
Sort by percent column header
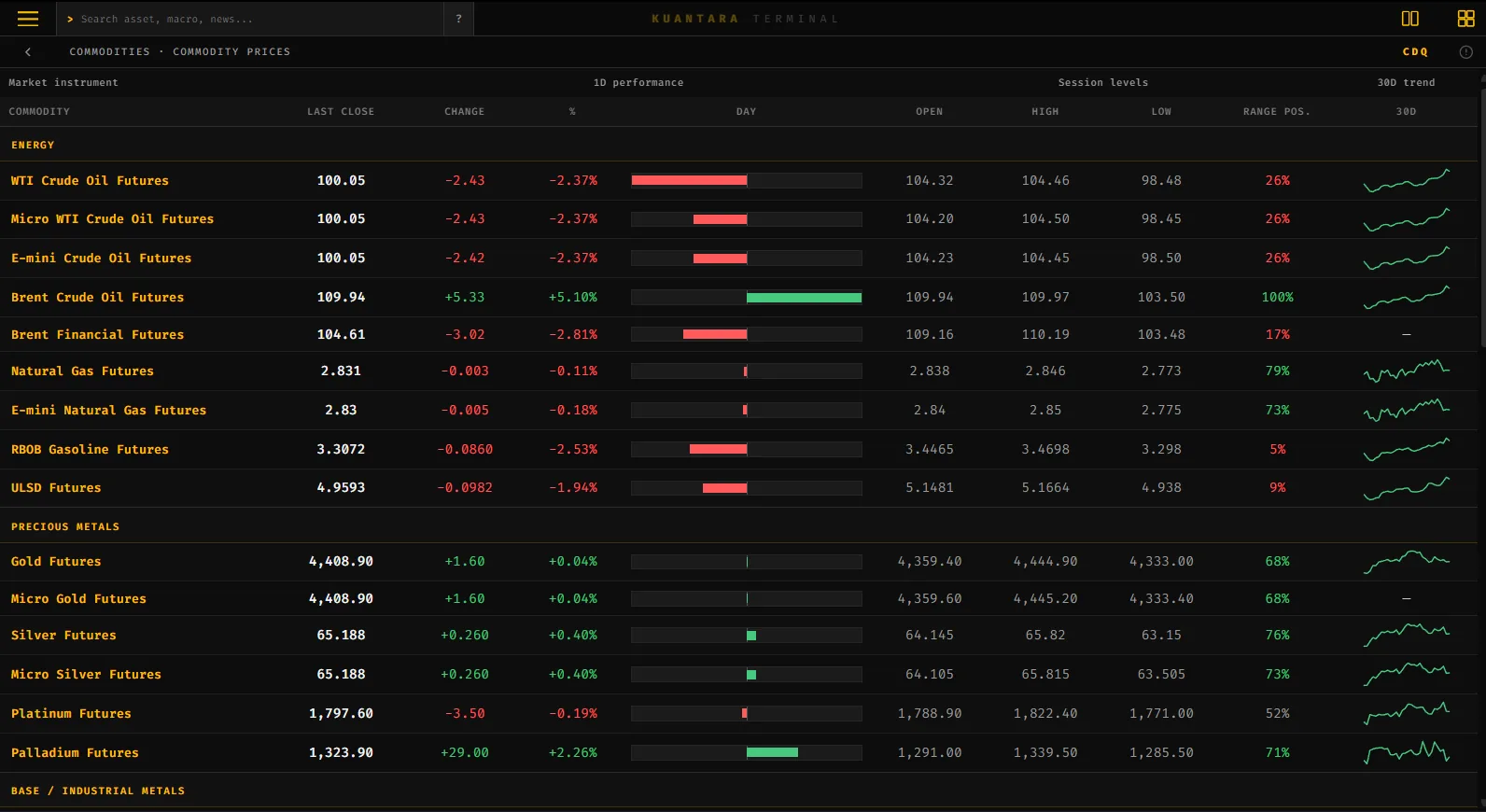click(572, 112)
